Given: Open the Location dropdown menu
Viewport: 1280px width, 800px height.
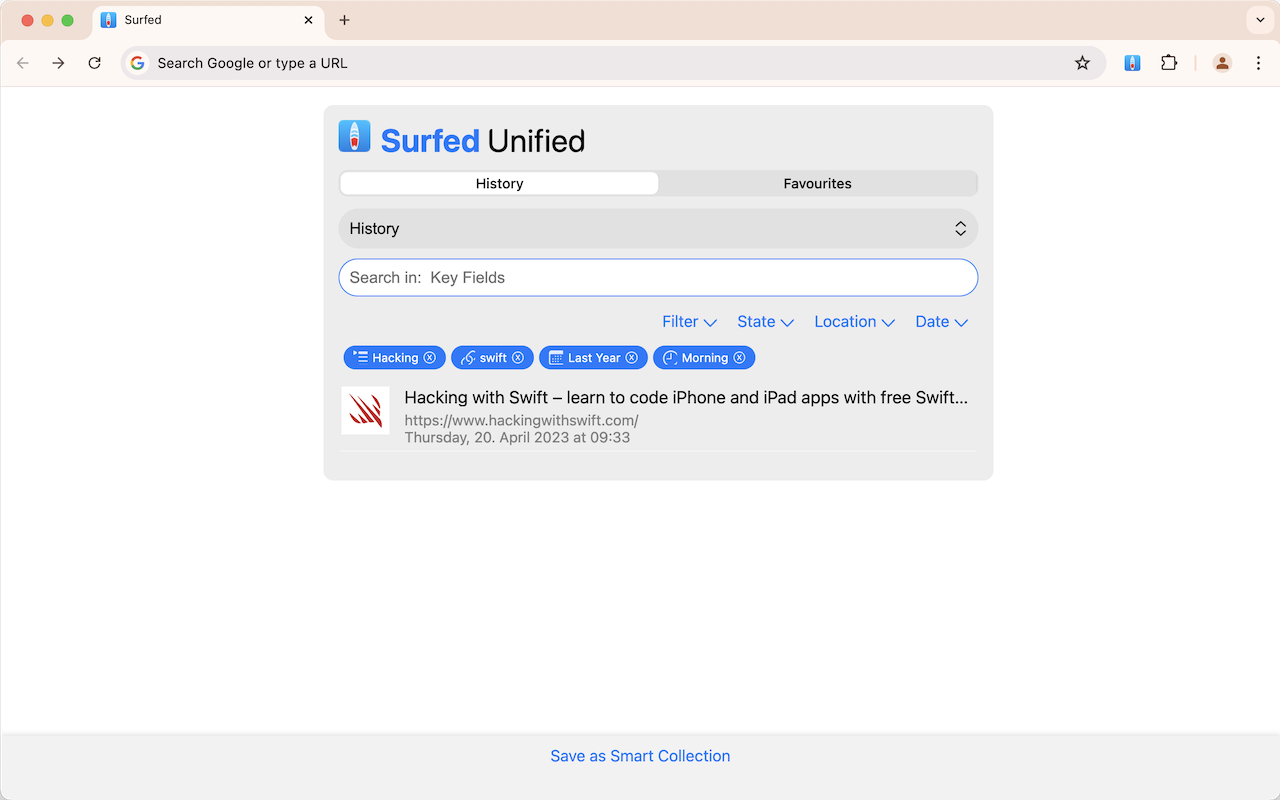Looking at the screenshot, I should (x=854, y=322).
